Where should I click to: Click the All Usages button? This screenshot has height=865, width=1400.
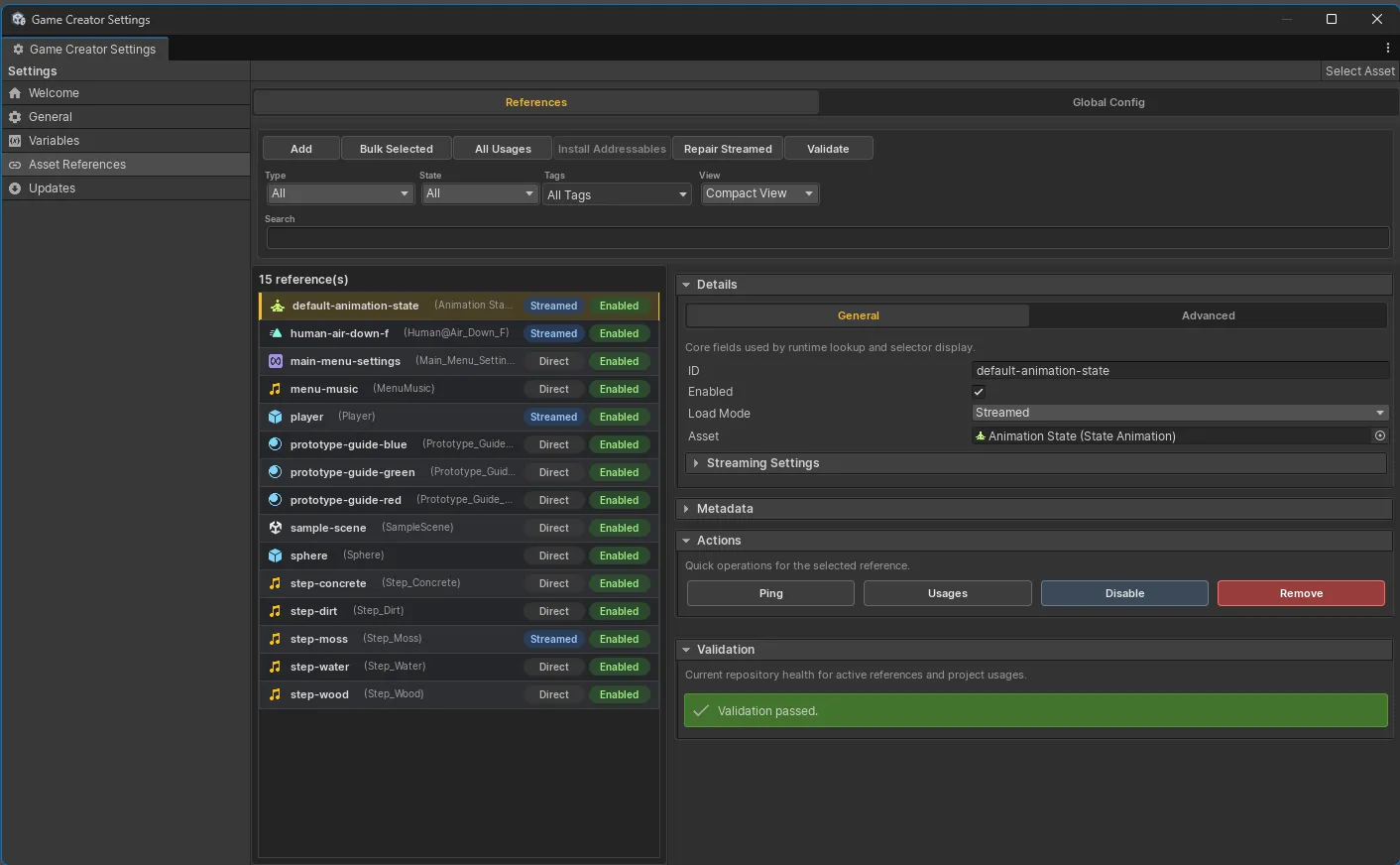[x=503, y=149]
